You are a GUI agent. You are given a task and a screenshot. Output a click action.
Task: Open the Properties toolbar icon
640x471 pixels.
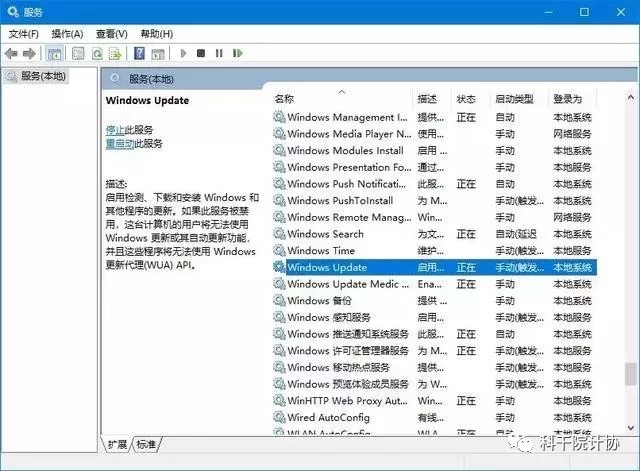[x=78, y=53]
